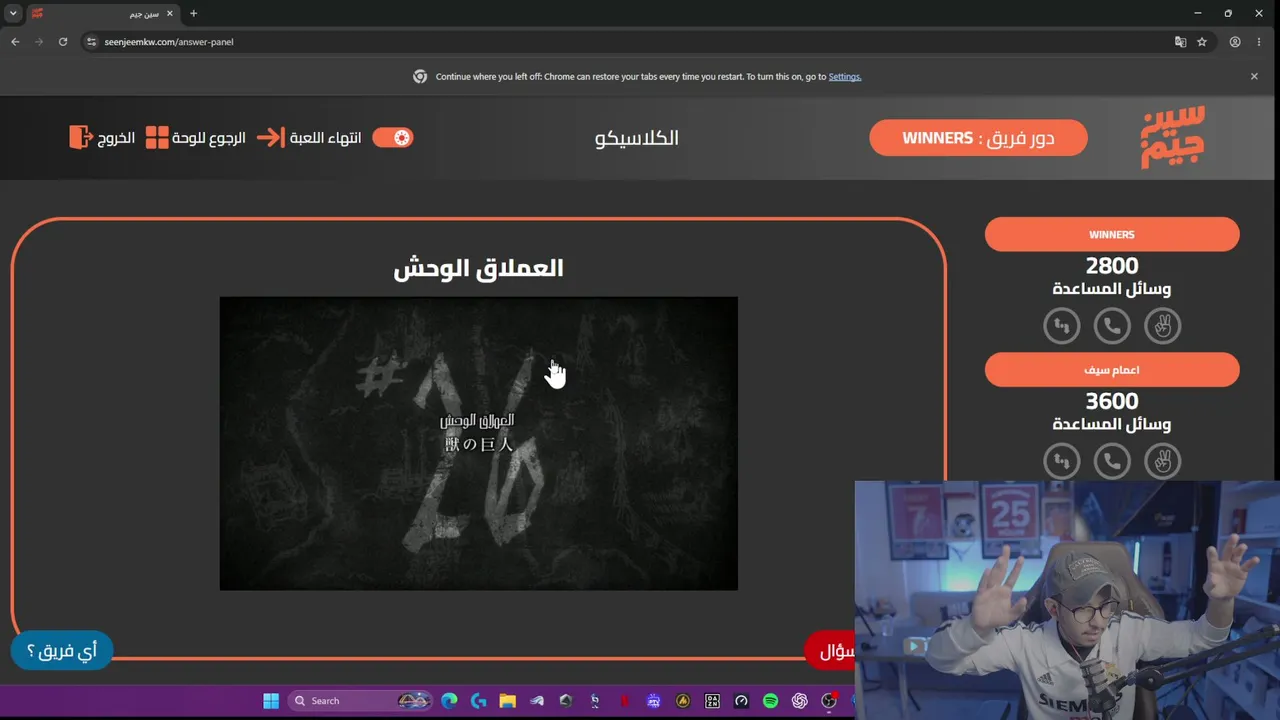Click the arrow icon beside انتهاء اللعبة

(271, 137)
